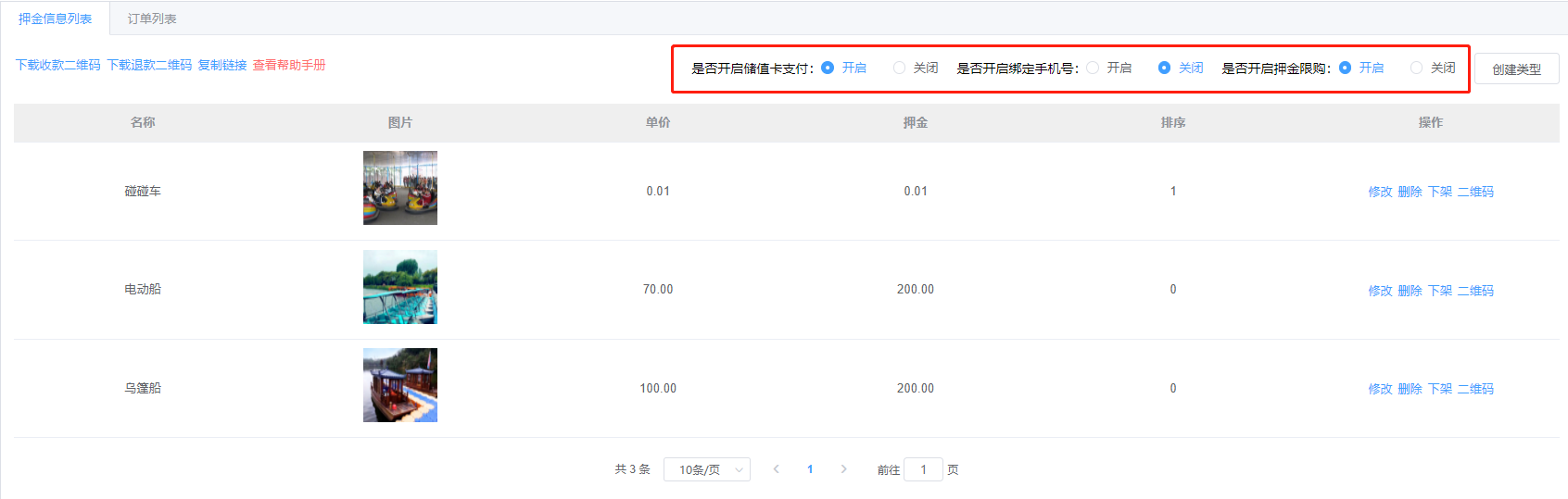Click the 操作 column header
Viewport: 1568px width, 499px height.
click(x=1431, y=122)
